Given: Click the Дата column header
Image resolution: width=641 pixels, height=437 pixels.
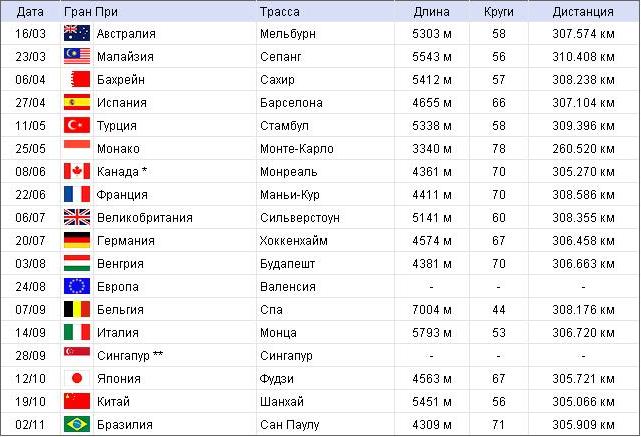Looking at the screenshot, I should pyautogui.click(x=30, y=11).
